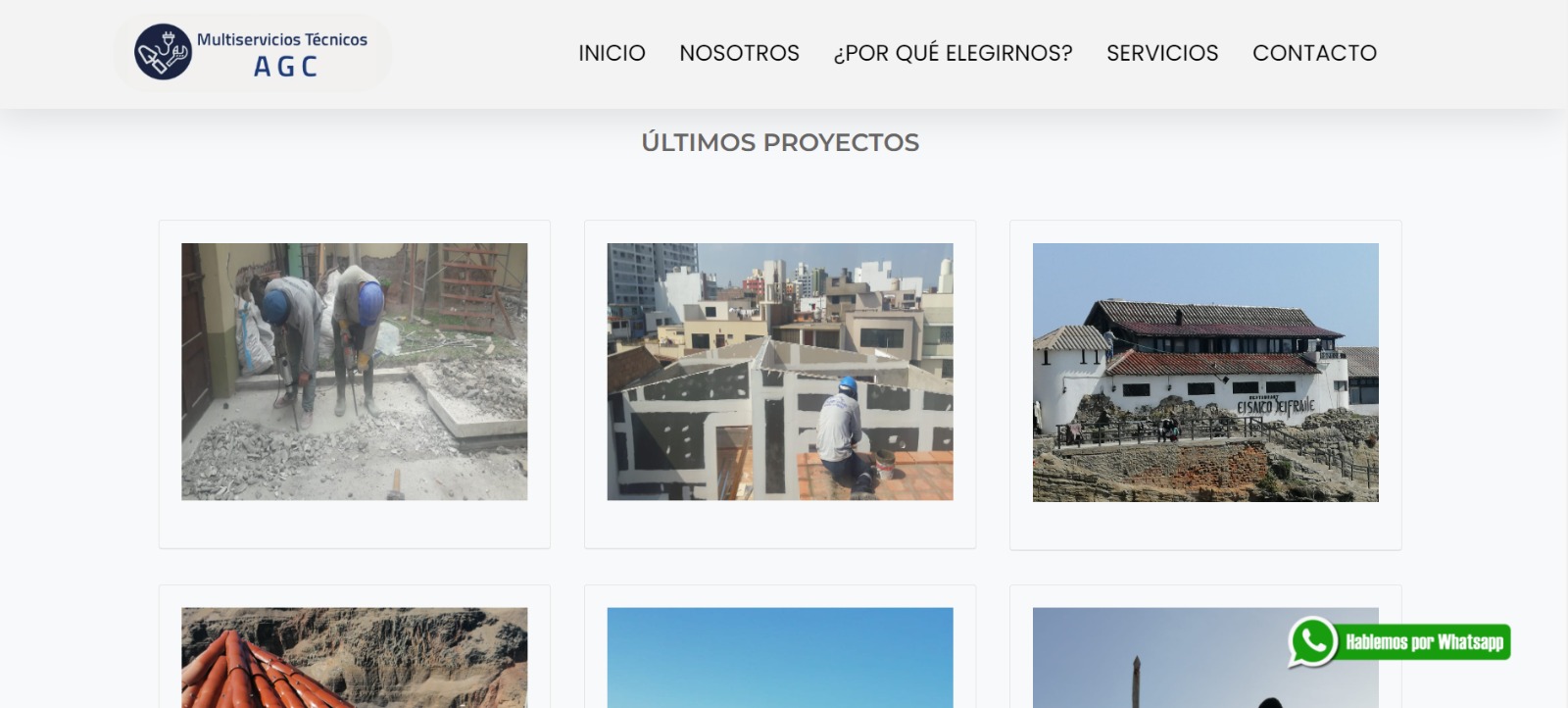Navigate to SERVICIOS
Screen dimensions: 1568x708
pyautogui.click(x=1162, y=53)
